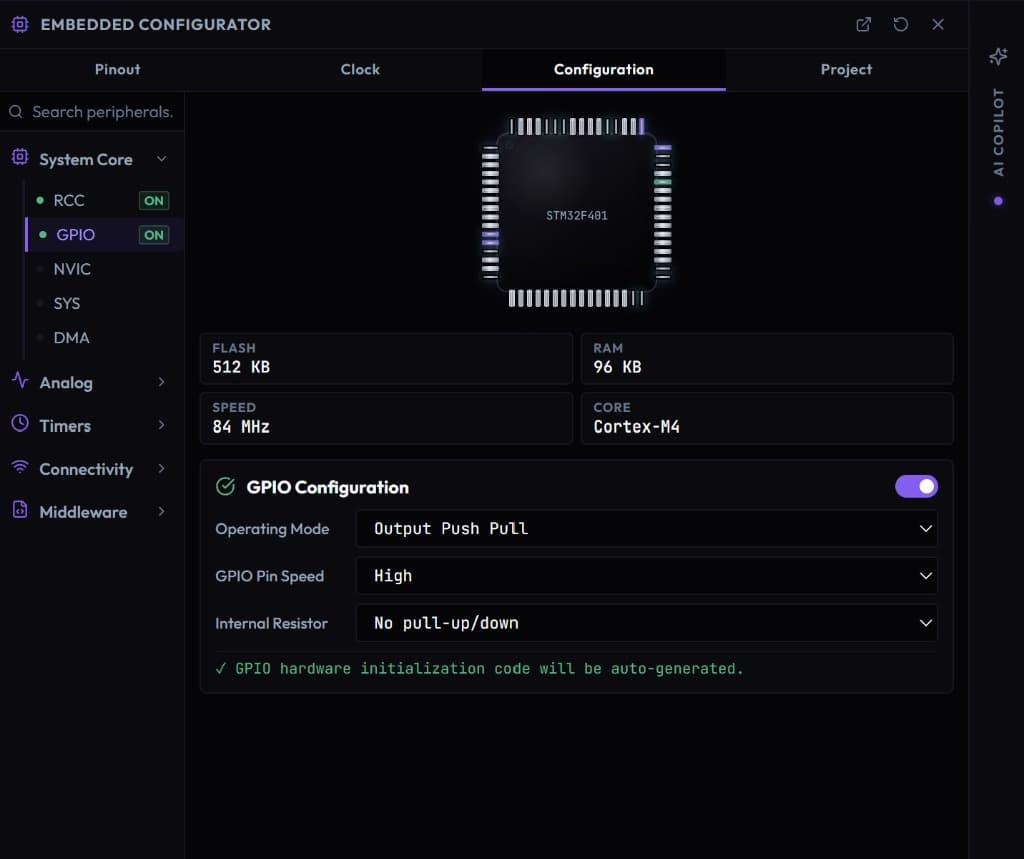Click the SPEED 84 MHz info card
This screenshot has height=859, width=1024.
(x=387, y=418)
